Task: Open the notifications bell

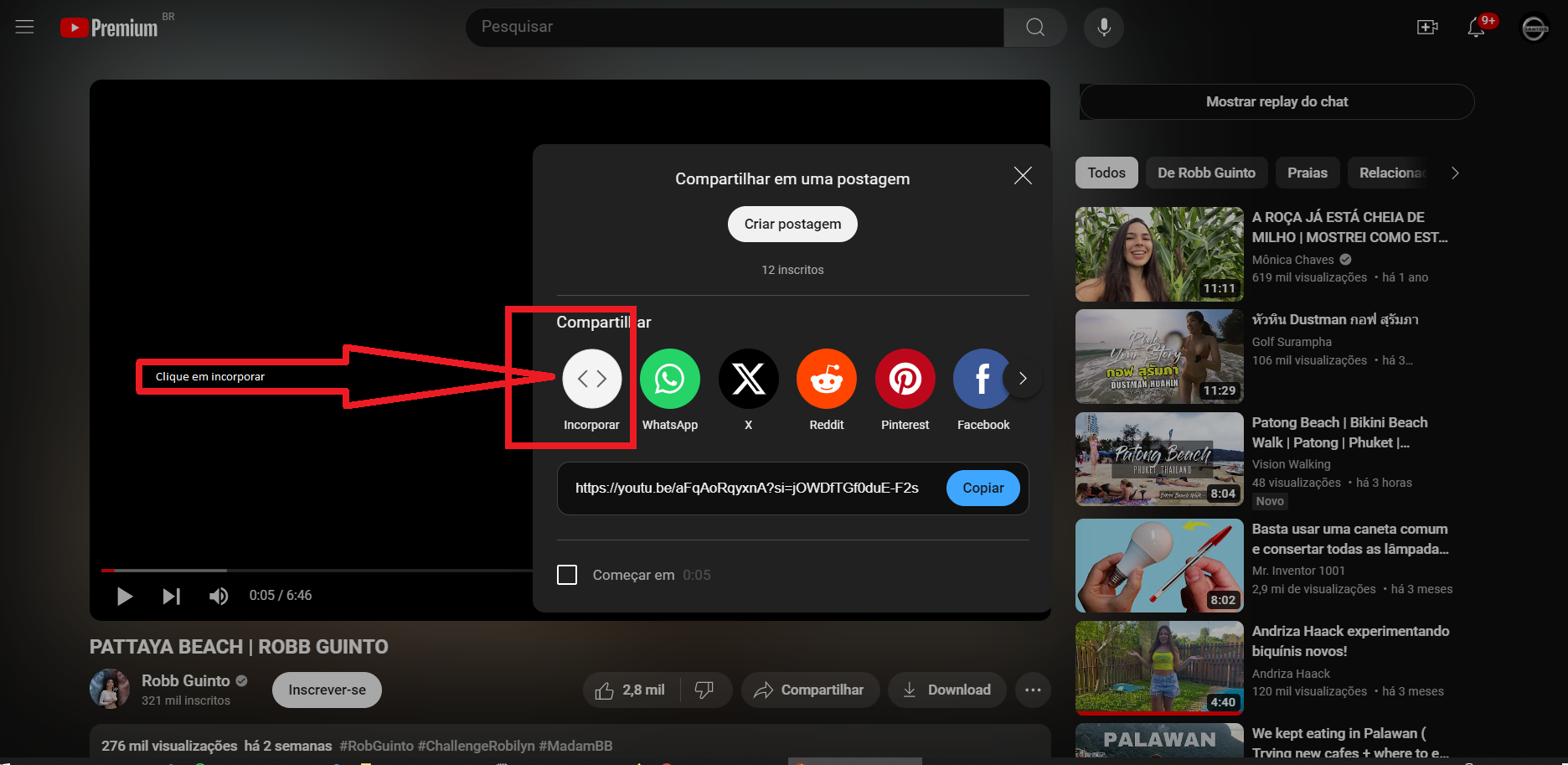Action: point(1476,28)
